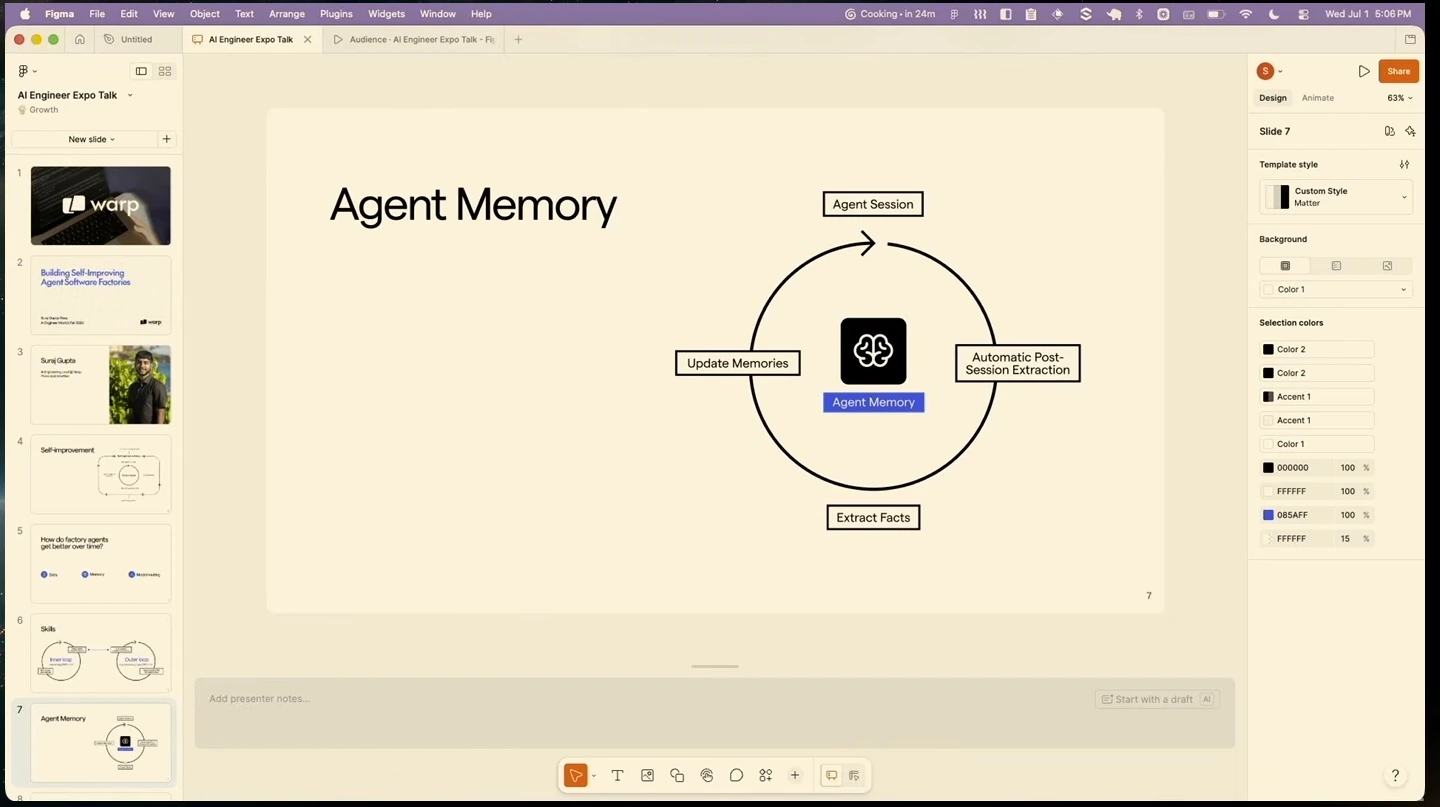Screen dimensions: 1440x807
Task: Expand the file title AI Engineer Expo Talk chevron
Action: click(130, 96)
